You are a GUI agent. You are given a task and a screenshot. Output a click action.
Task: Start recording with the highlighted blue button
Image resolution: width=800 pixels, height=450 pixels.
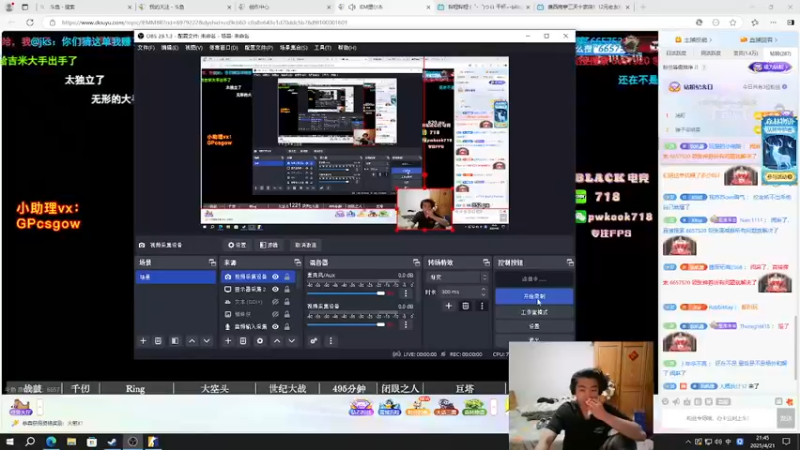coord(534,296)
